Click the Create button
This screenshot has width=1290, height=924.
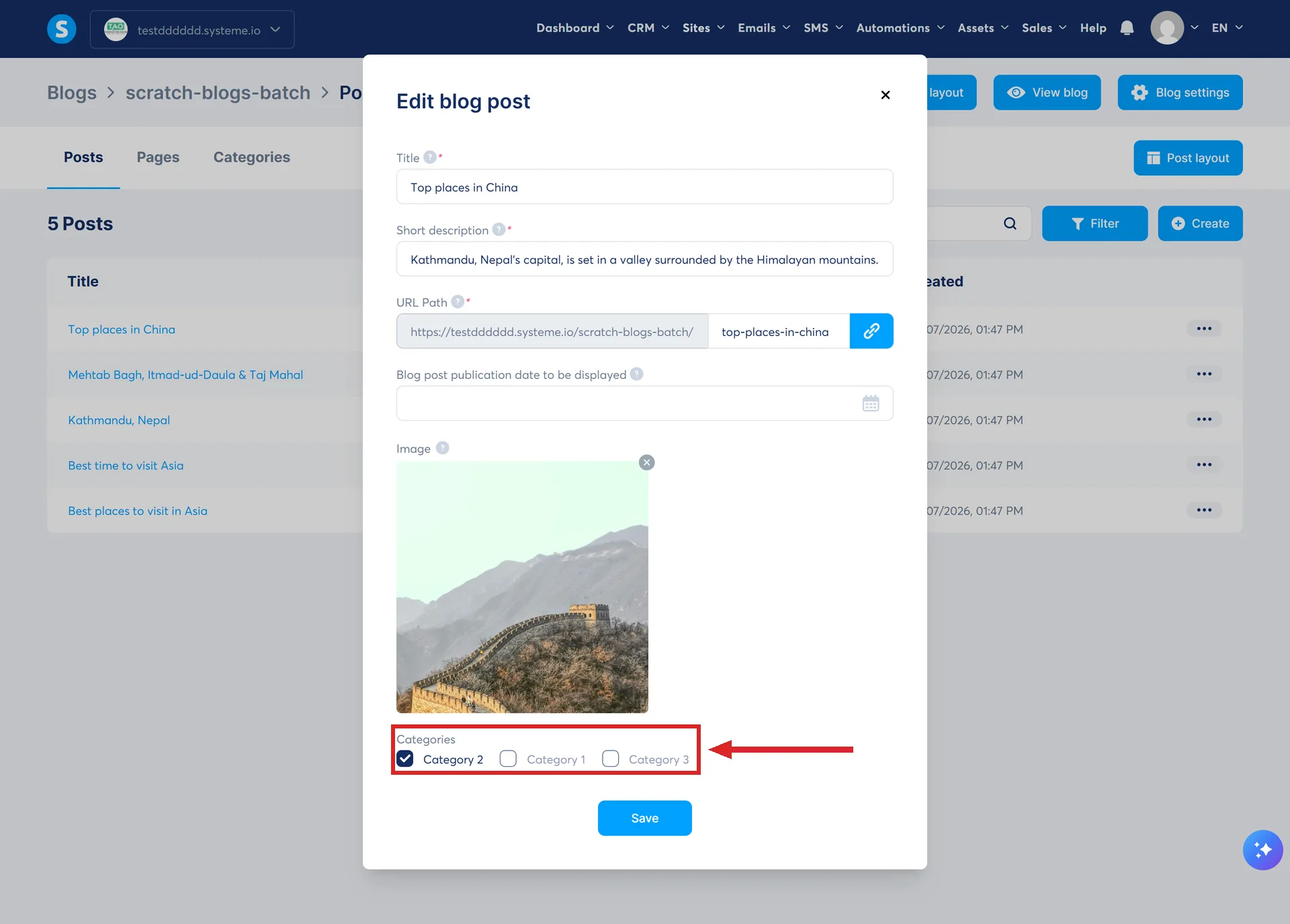pos(1200,224)
